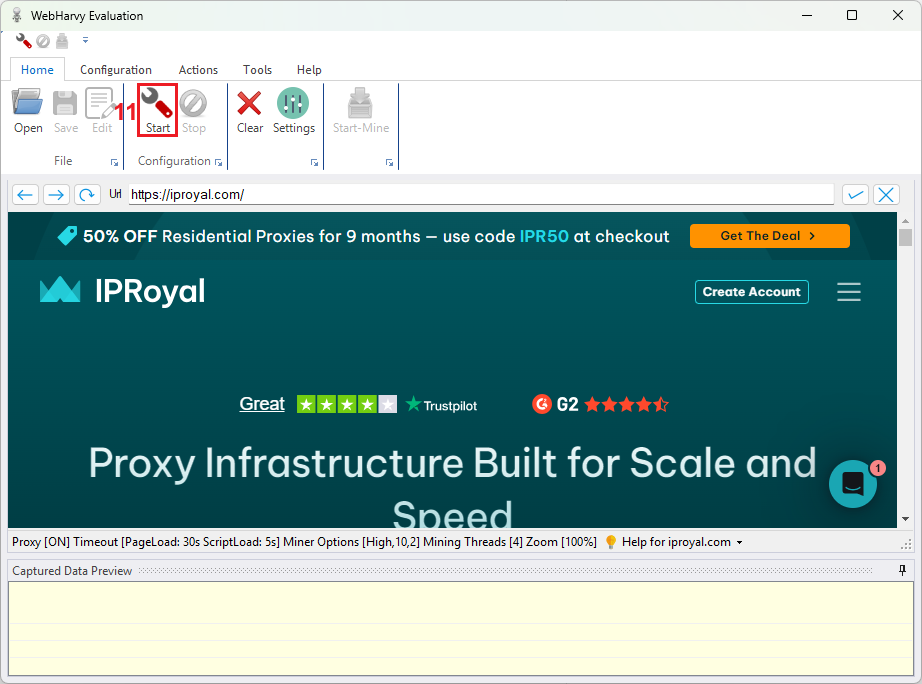
Task: Reload the page with refresh icon
Action: point(87,195)
